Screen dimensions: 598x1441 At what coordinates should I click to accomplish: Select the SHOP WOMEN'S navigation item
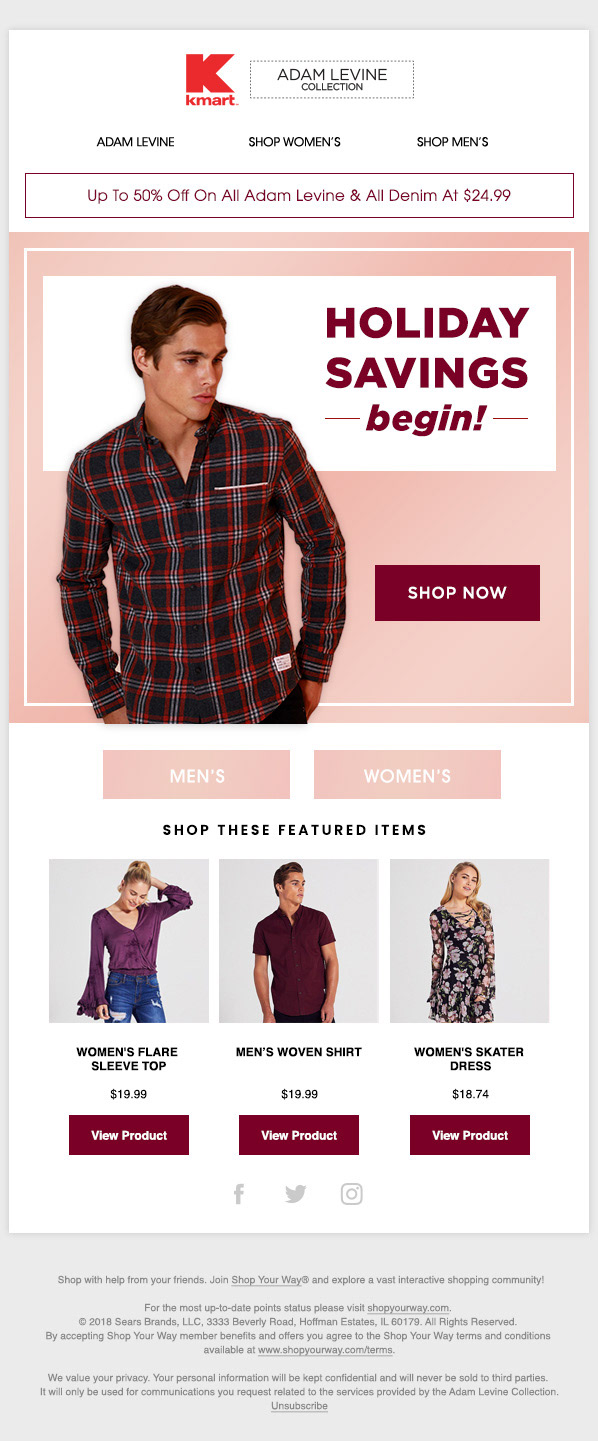[x=294, y=142]
